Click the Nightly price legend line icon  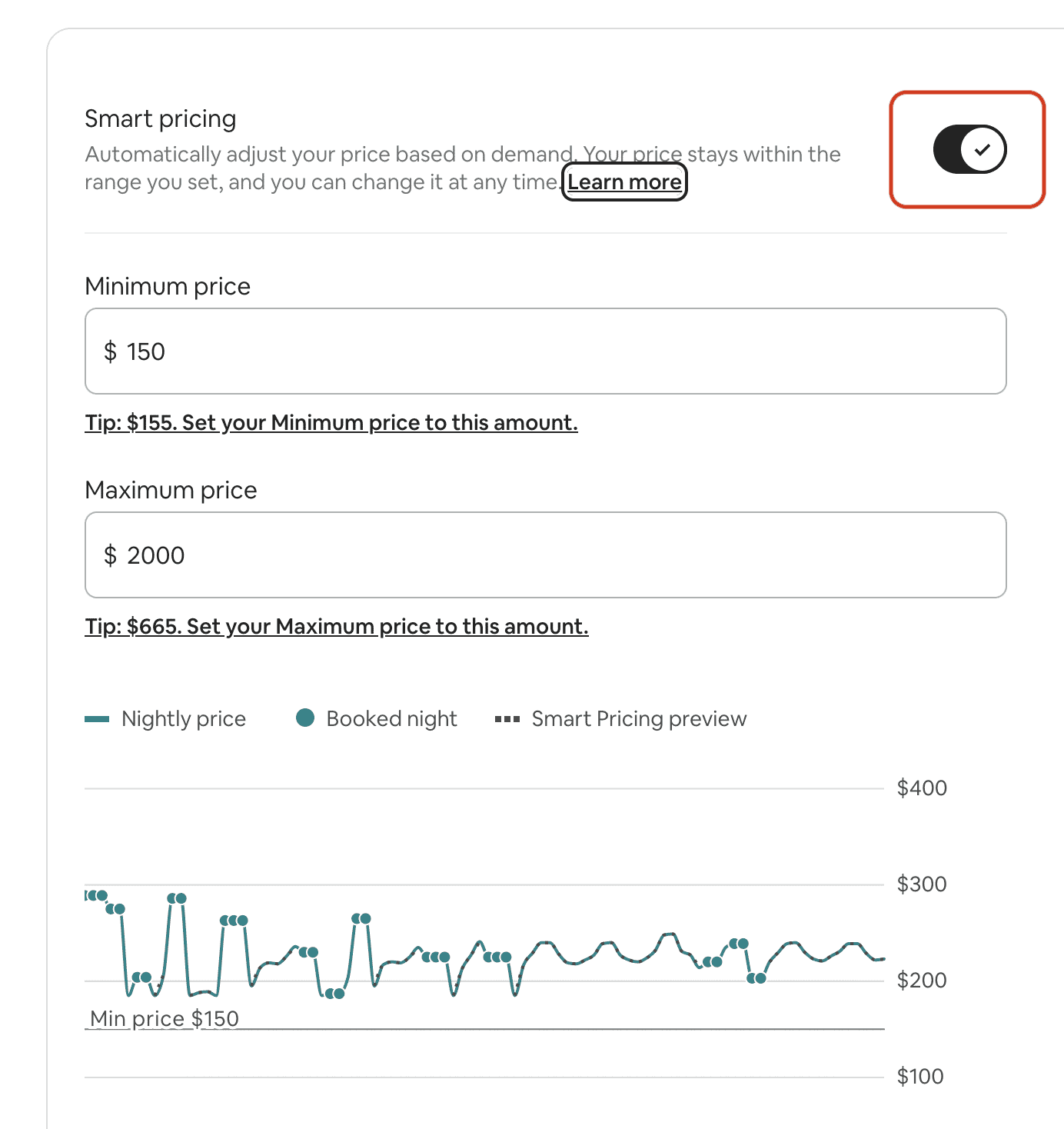click(97, 719)
